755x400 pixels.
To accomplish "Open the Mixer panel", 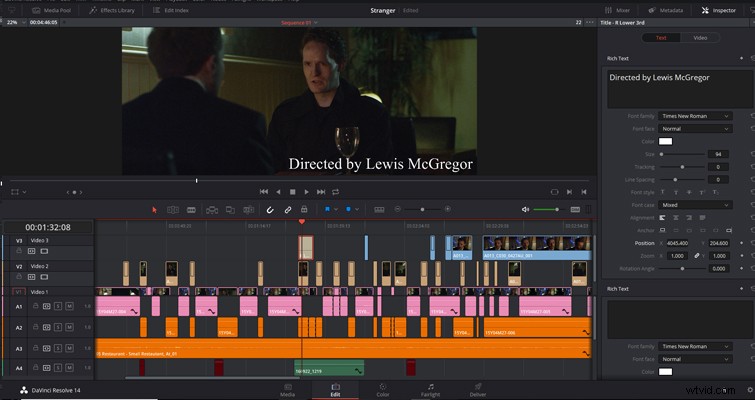I will point(617,10).
